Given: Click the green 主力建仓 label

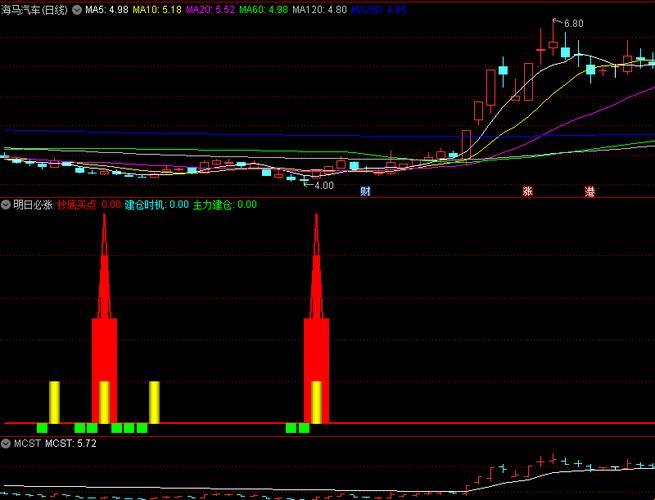Looking at the screenshot, I should (x=224, y=204).
